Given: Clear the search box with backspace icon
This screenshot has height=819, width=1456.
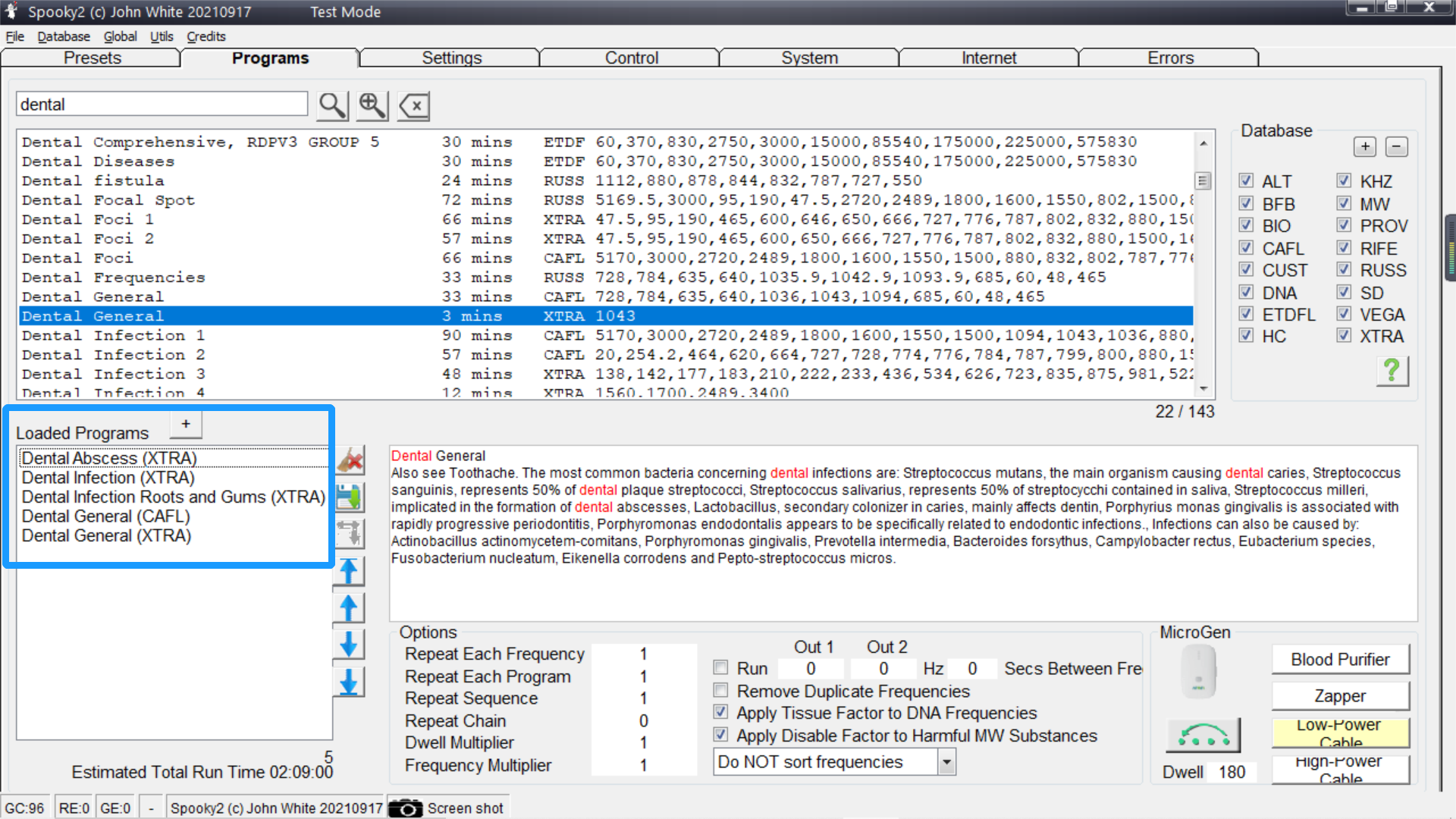Looking at the screenshot, I should [414, 105].
